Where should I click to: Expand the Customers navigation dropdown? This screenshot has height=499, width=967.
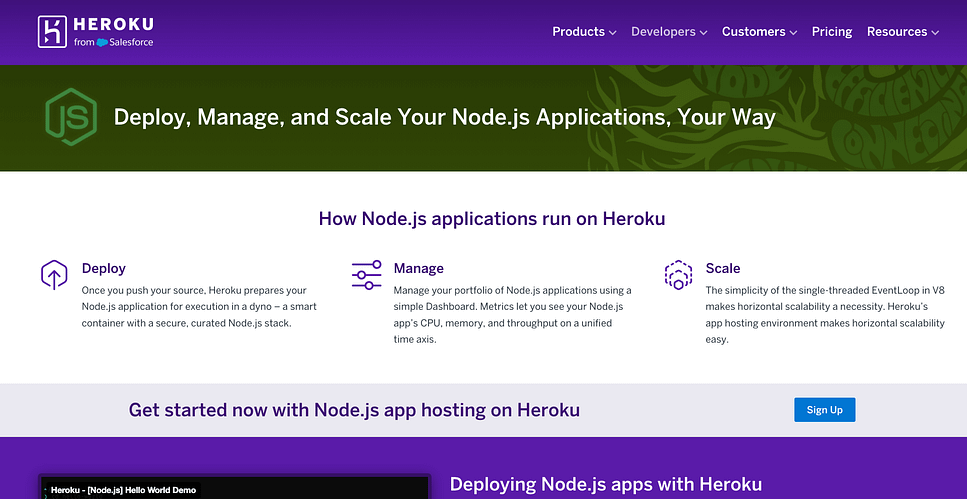(x=759, y=32)
